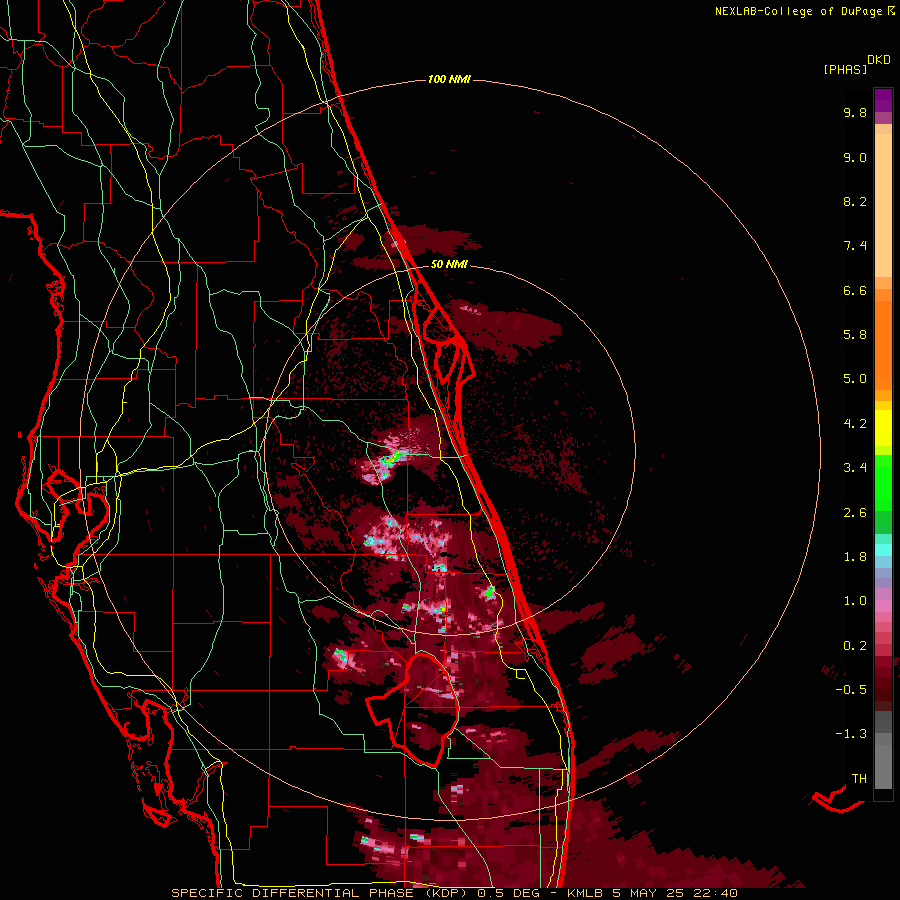Click the NEXLAB-College of DuPage label
Image resolution: width=900 pixels, height=900 pixels.
[798, 11]
